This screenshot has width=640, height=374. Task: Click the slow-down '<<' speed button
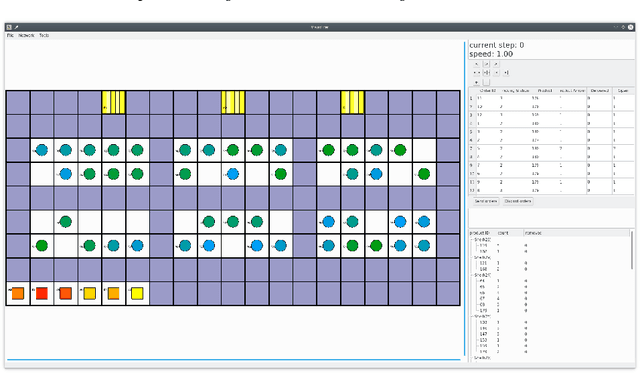tap(476, 73)
